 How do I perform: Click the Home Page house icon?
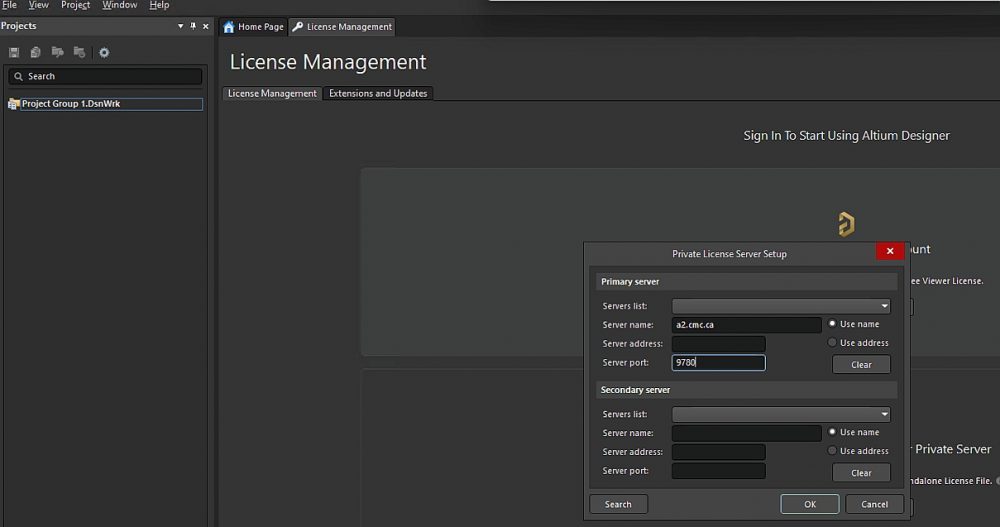229,27
